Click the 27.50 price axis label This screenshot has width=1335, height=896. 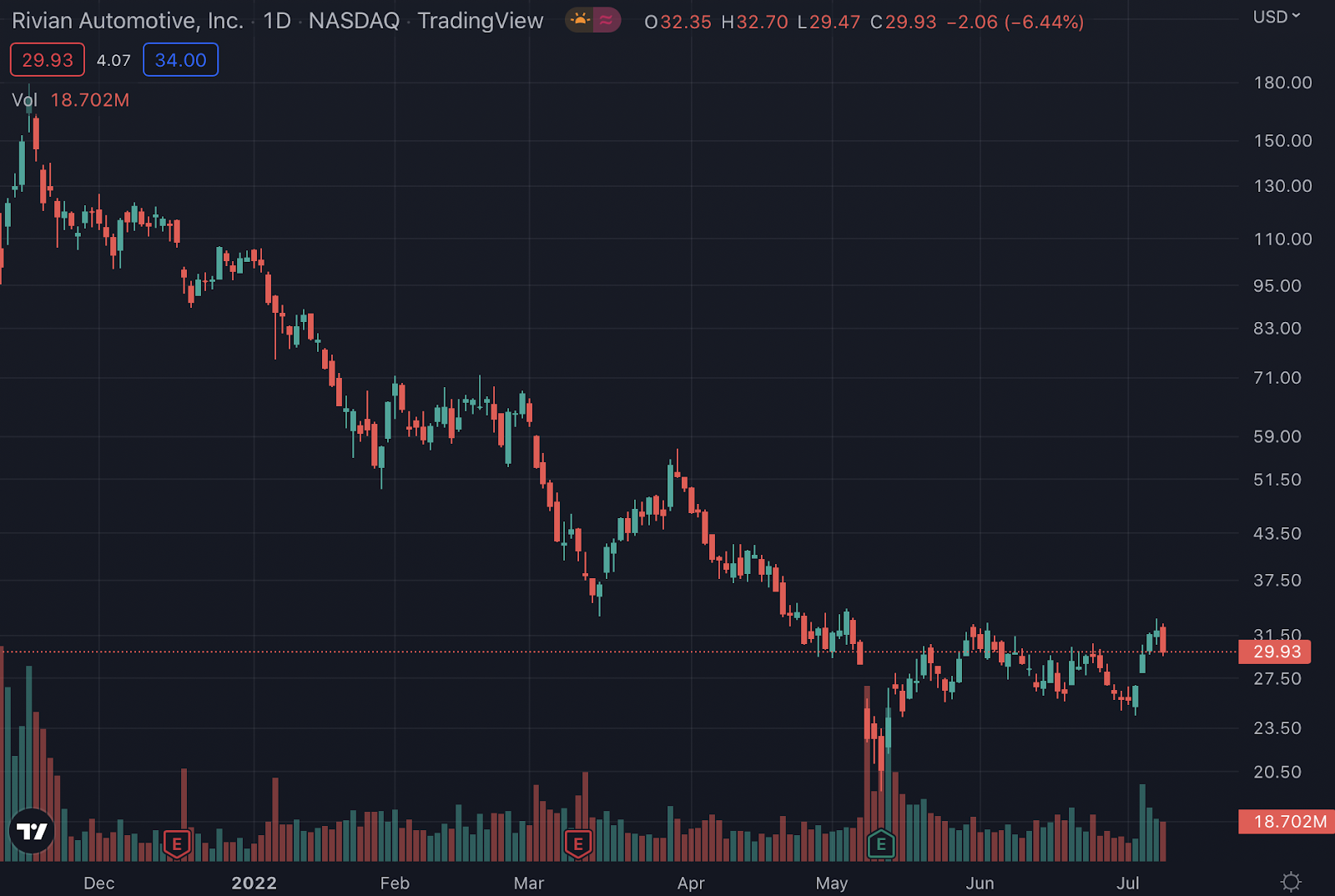click(1277, 679)
